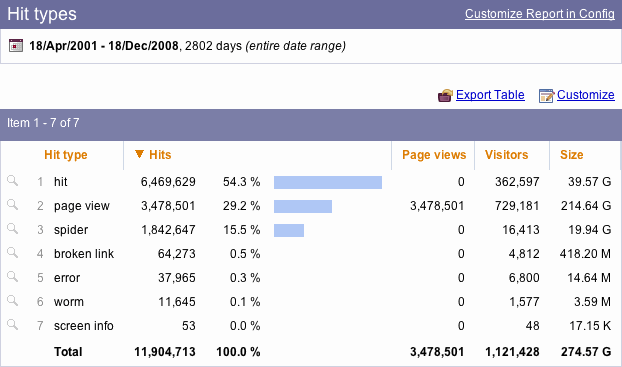Screen dimensions: 622x367
Task: Click magnifier icon beside 'error' row
Action: click(13, 277)
